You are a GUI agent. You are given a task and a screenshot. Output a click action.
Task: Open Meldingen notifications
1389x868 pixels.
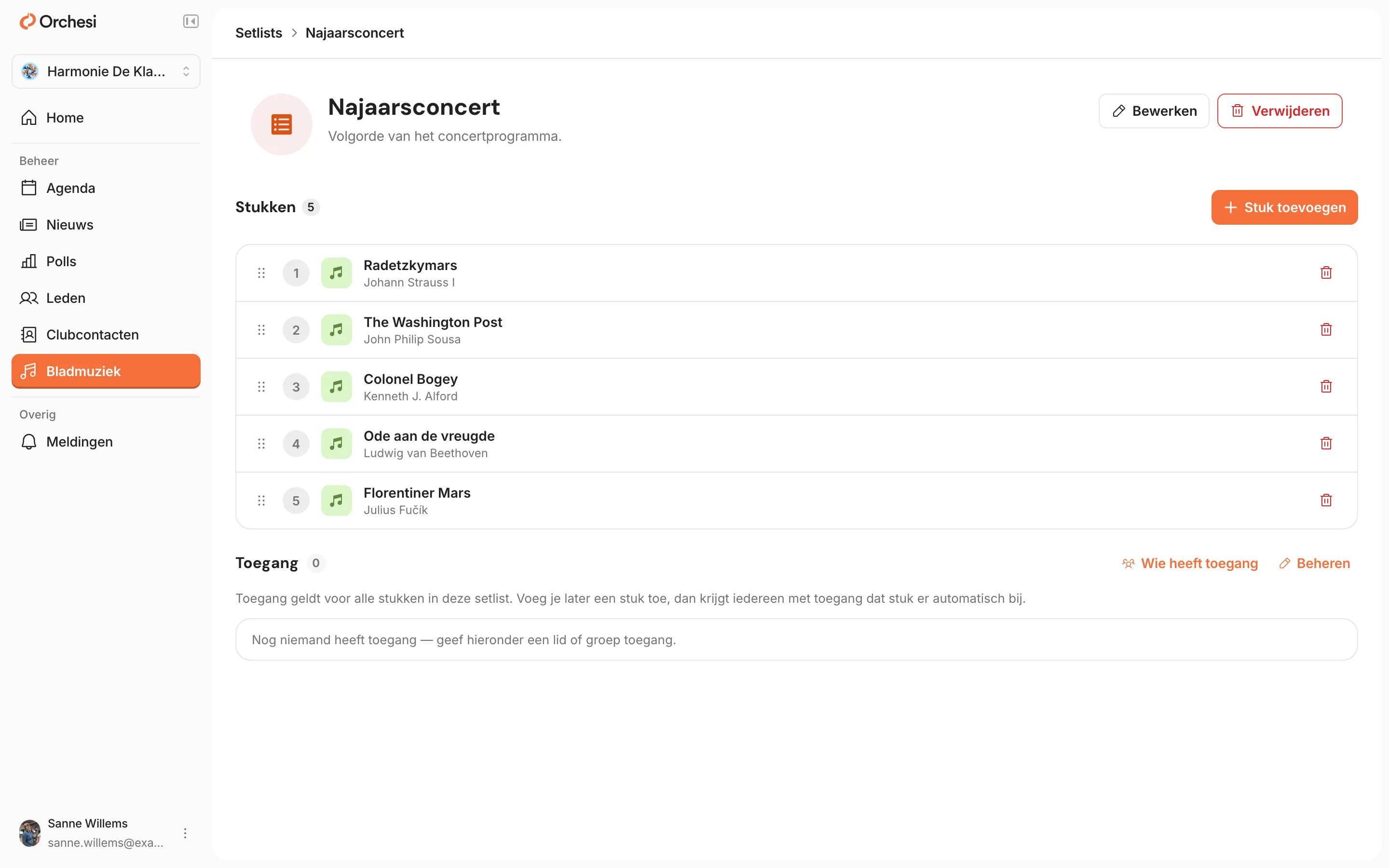[106, 442]
